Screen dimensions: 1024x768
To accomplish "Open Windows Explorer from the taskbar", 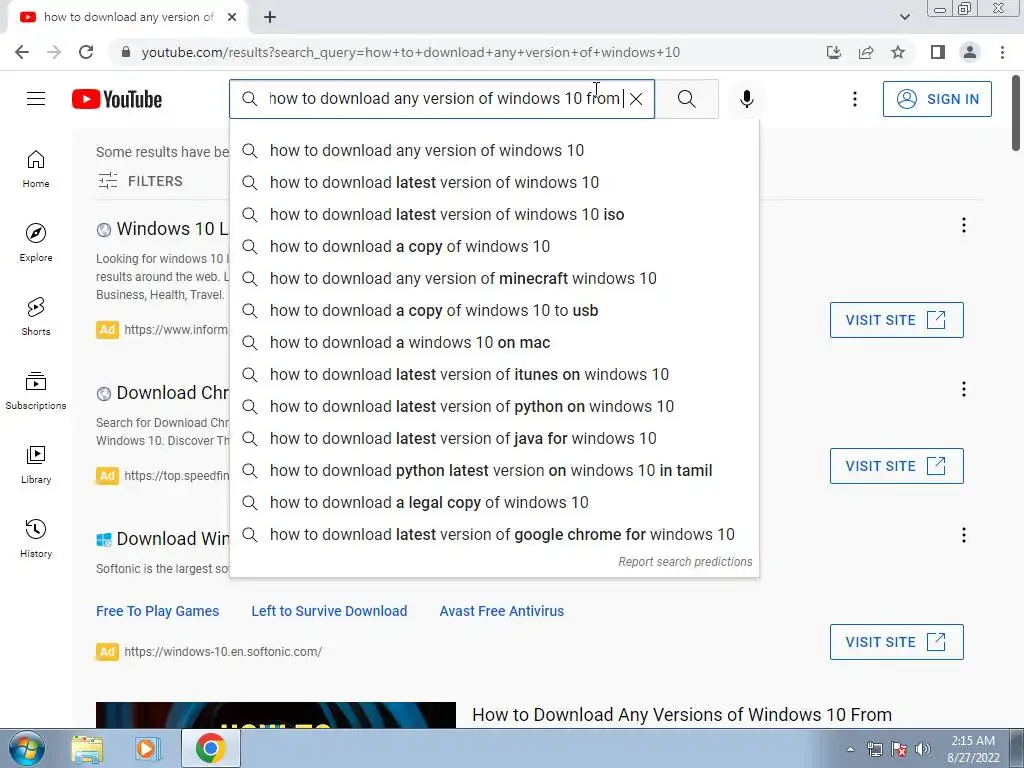I will point(87,748).
